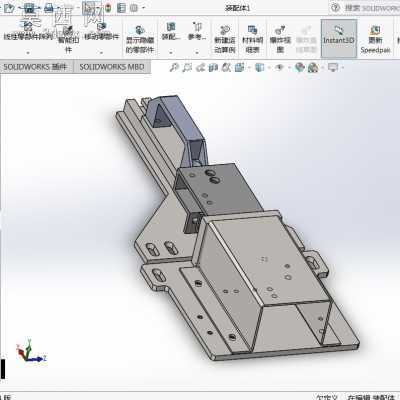This screenshot has height=400, width=400.
Task: Click the 欠定义 status bar text
Action: pyautogui.click(x=327, y=397)
